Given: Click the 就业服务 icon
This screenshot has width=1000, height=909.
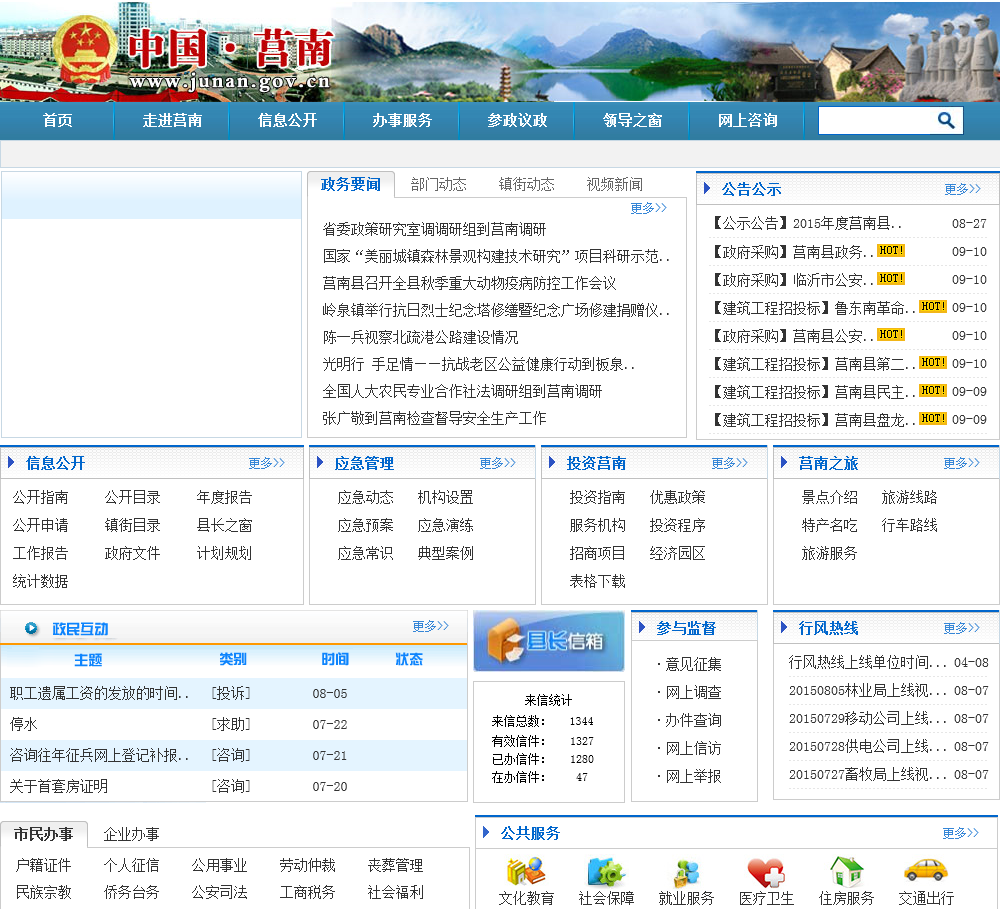Looking at the screenshot, I should click(x=686, y=871).
